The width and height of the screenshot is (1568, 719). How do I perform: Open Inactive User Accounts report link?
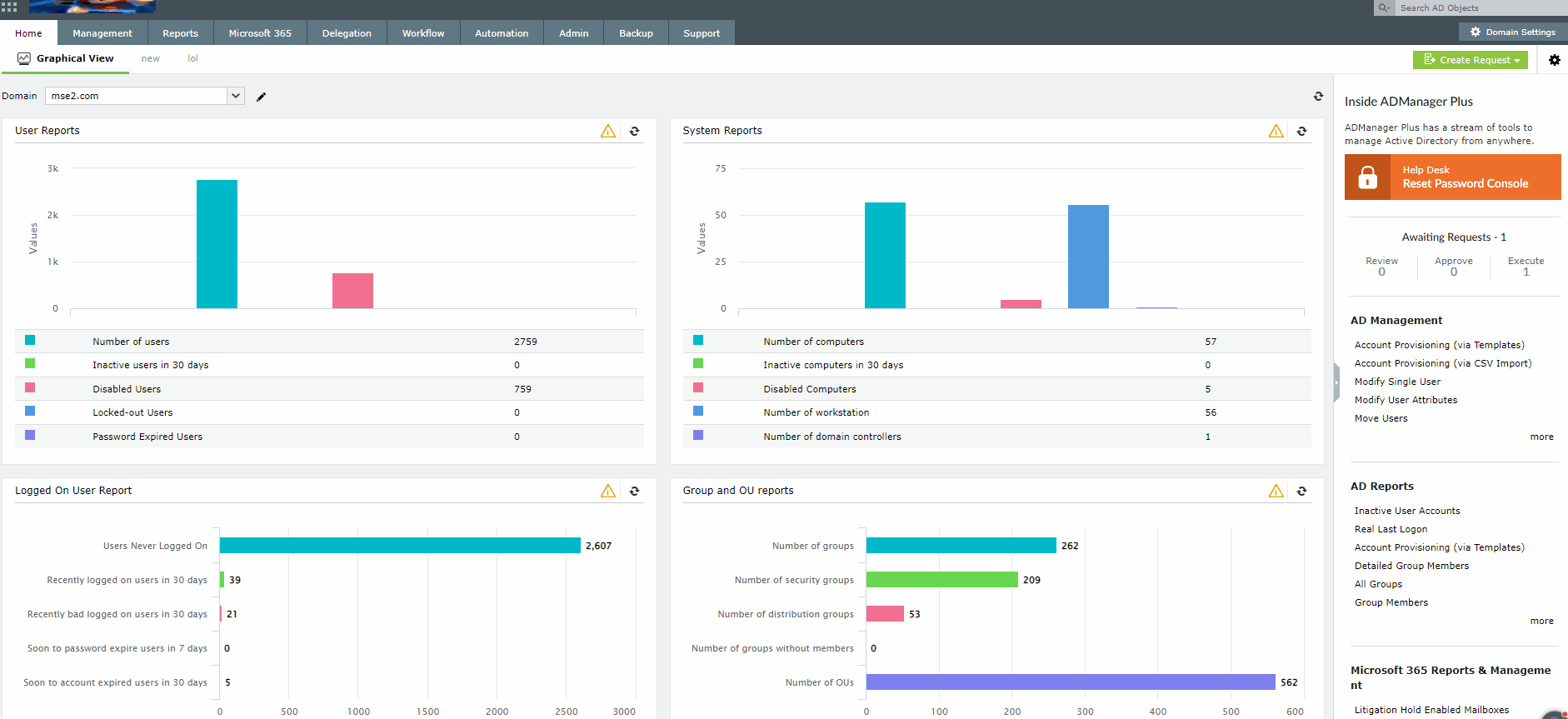point(1406,511)
